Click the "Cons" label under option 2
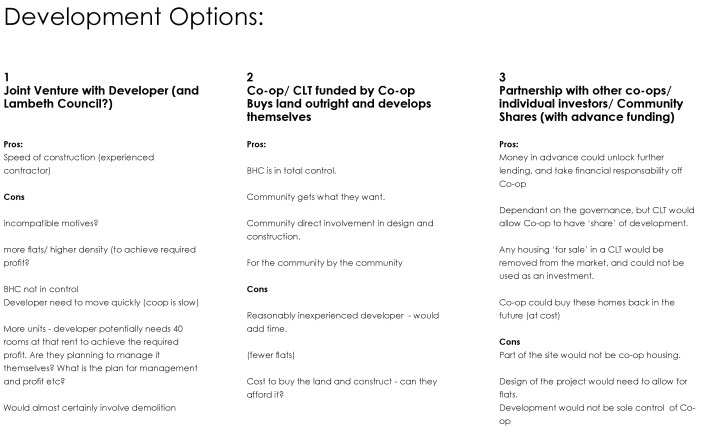 pos(256,288)
